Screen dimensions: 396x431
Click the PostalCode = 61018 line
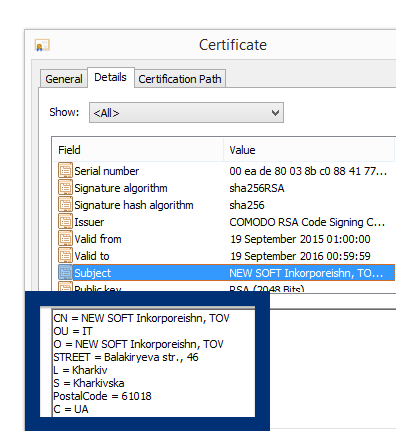pos(102,396)
